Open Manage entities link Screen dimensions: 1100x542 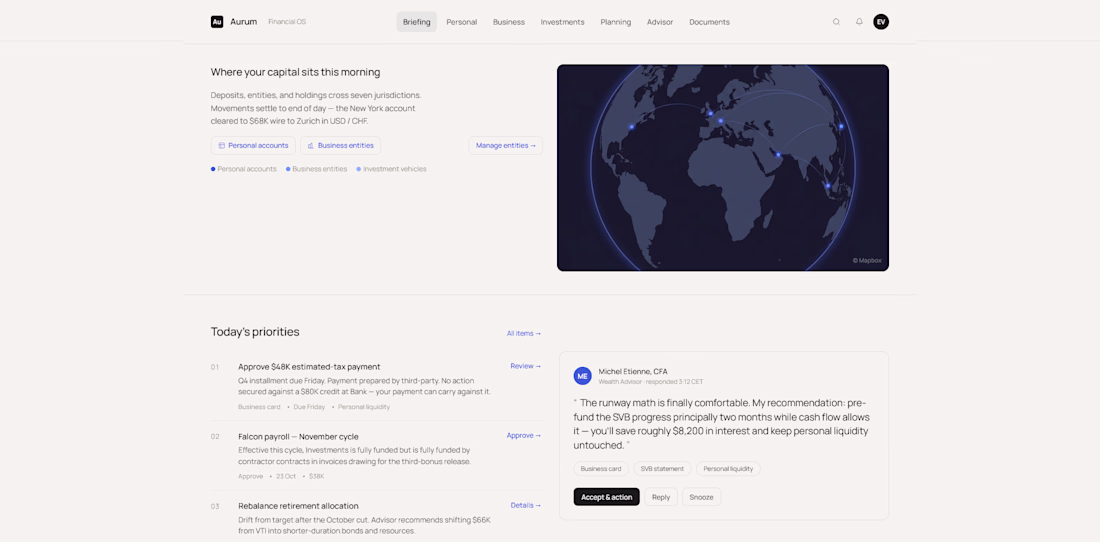[x=505, y=145]
